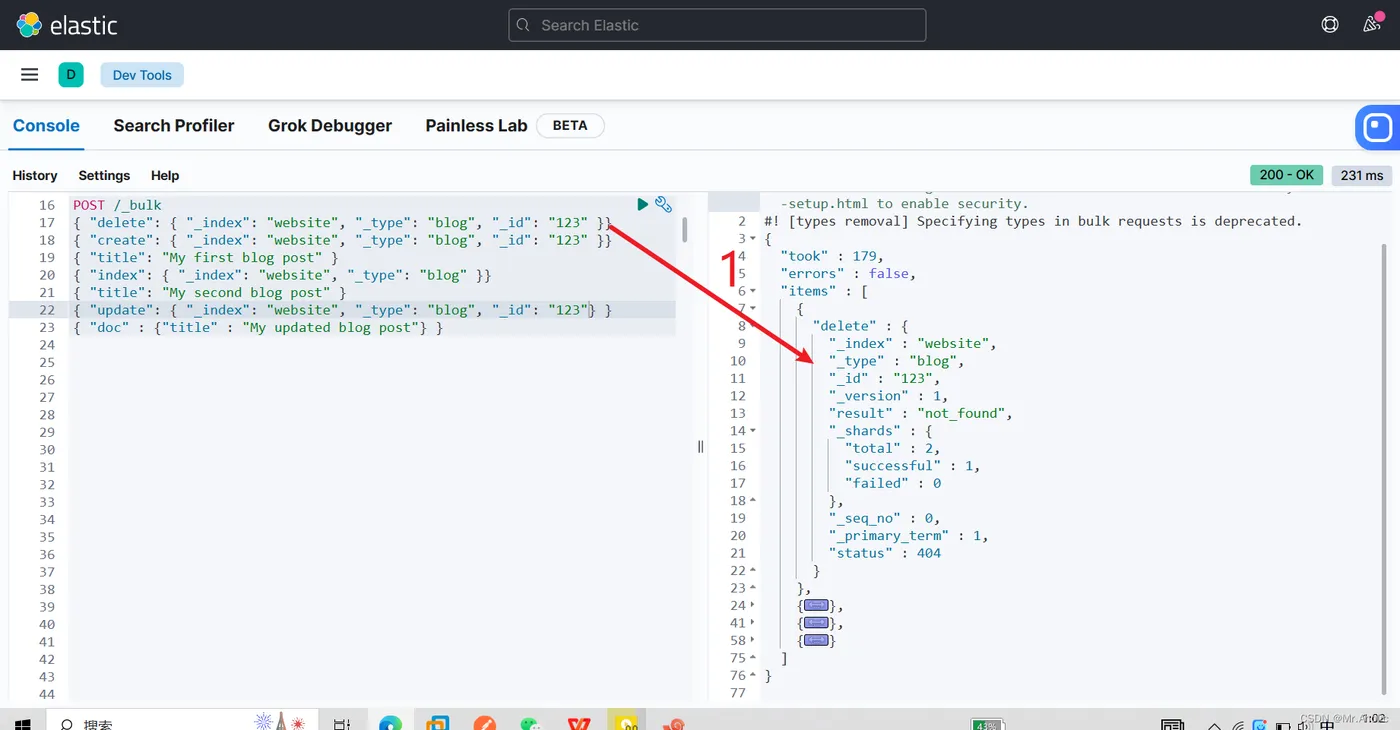Switch to the Console tab
The image size is (1400, 730).
point(46,125)
